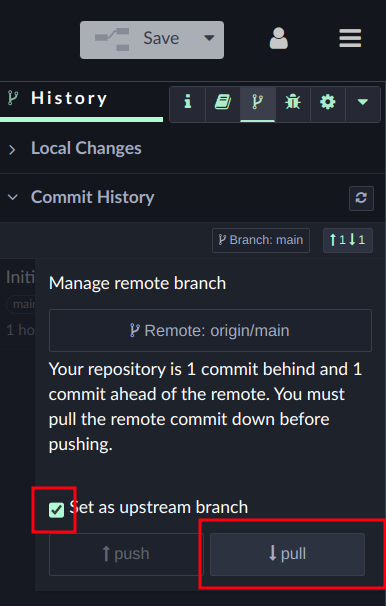
Task: Open the help book sidebar icon
Action: coord(223,102)
